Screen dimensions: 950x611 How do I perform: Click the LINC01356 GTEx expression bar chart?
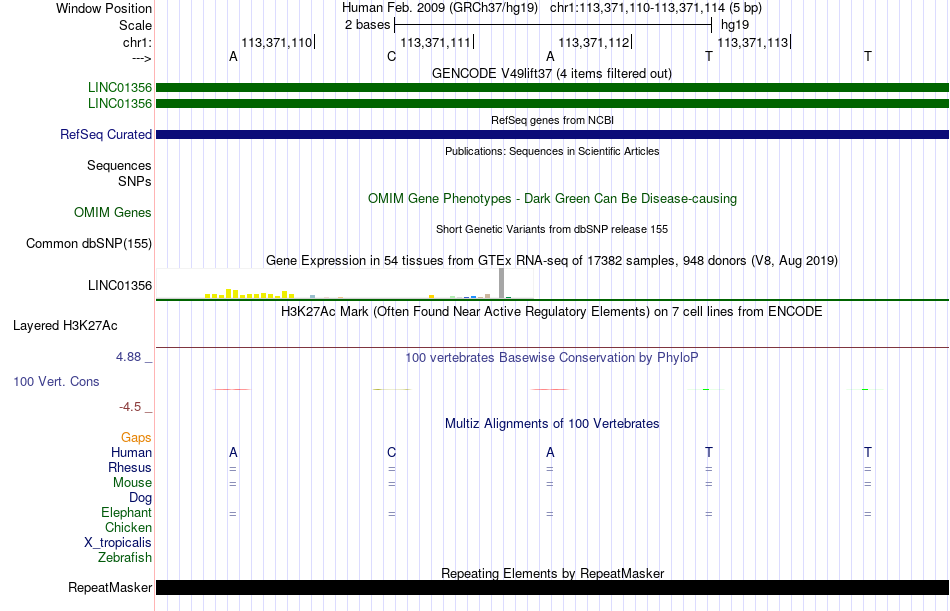pos(345,284)
